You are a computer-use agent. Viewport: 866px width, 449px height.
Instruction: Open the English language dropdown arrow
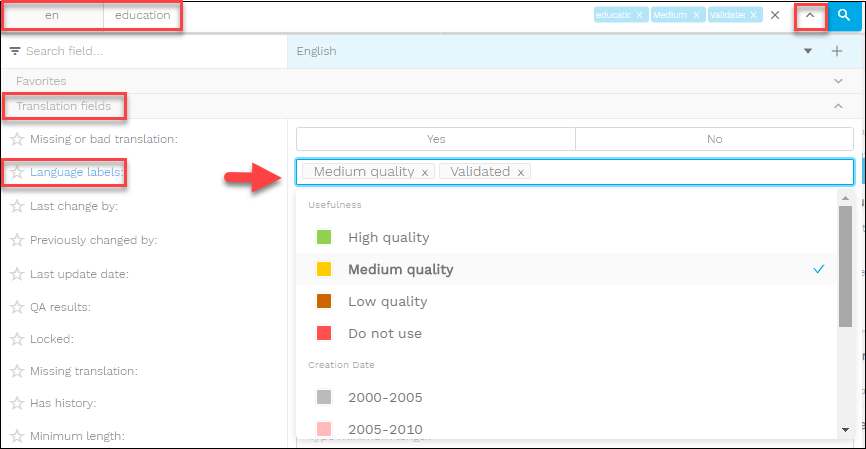coord(808,51)
